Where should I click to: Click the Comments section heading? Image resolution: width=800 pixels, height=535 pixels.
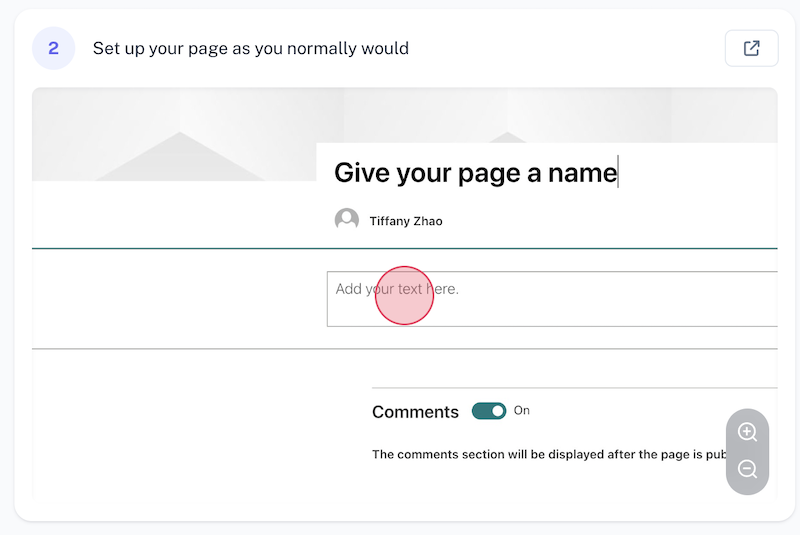415,412
